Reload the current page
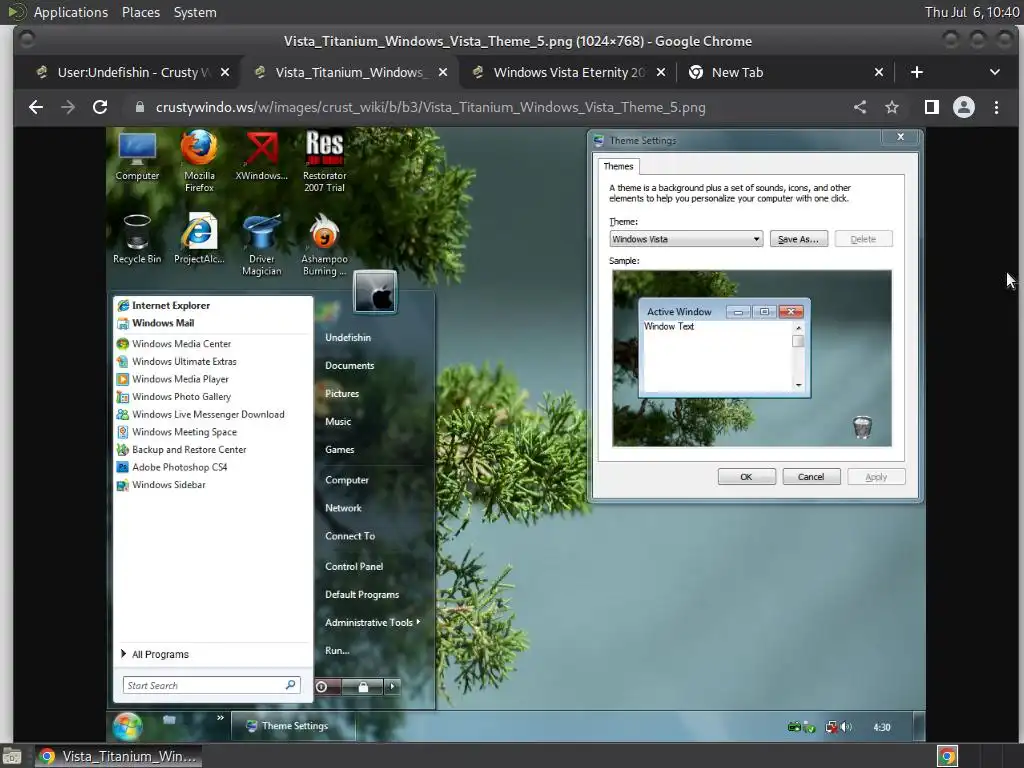Image resolution: width=1024 pixels, height=768 pixels. 100,107
